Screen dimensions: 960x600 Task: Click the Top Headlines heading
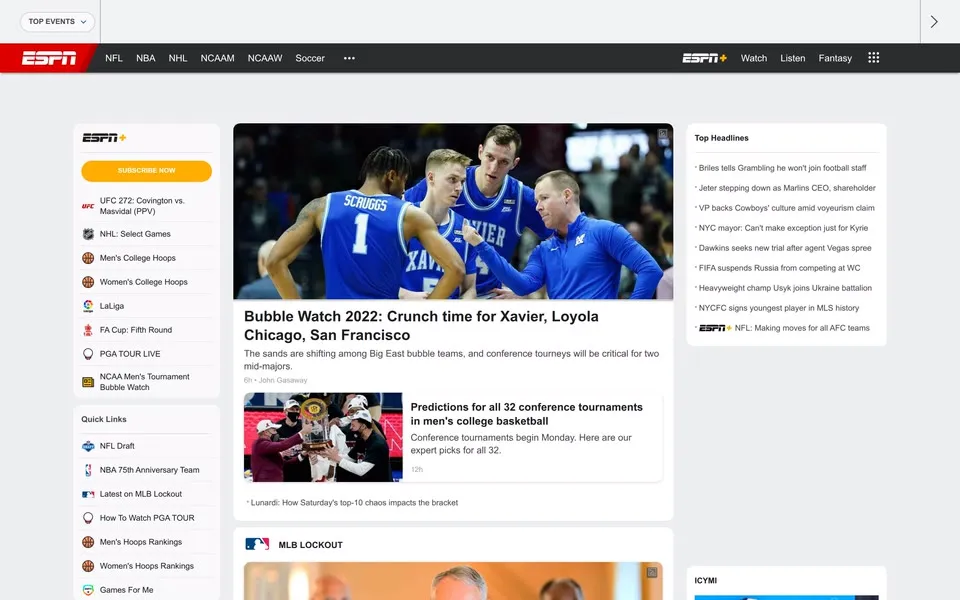pos(721,138)
